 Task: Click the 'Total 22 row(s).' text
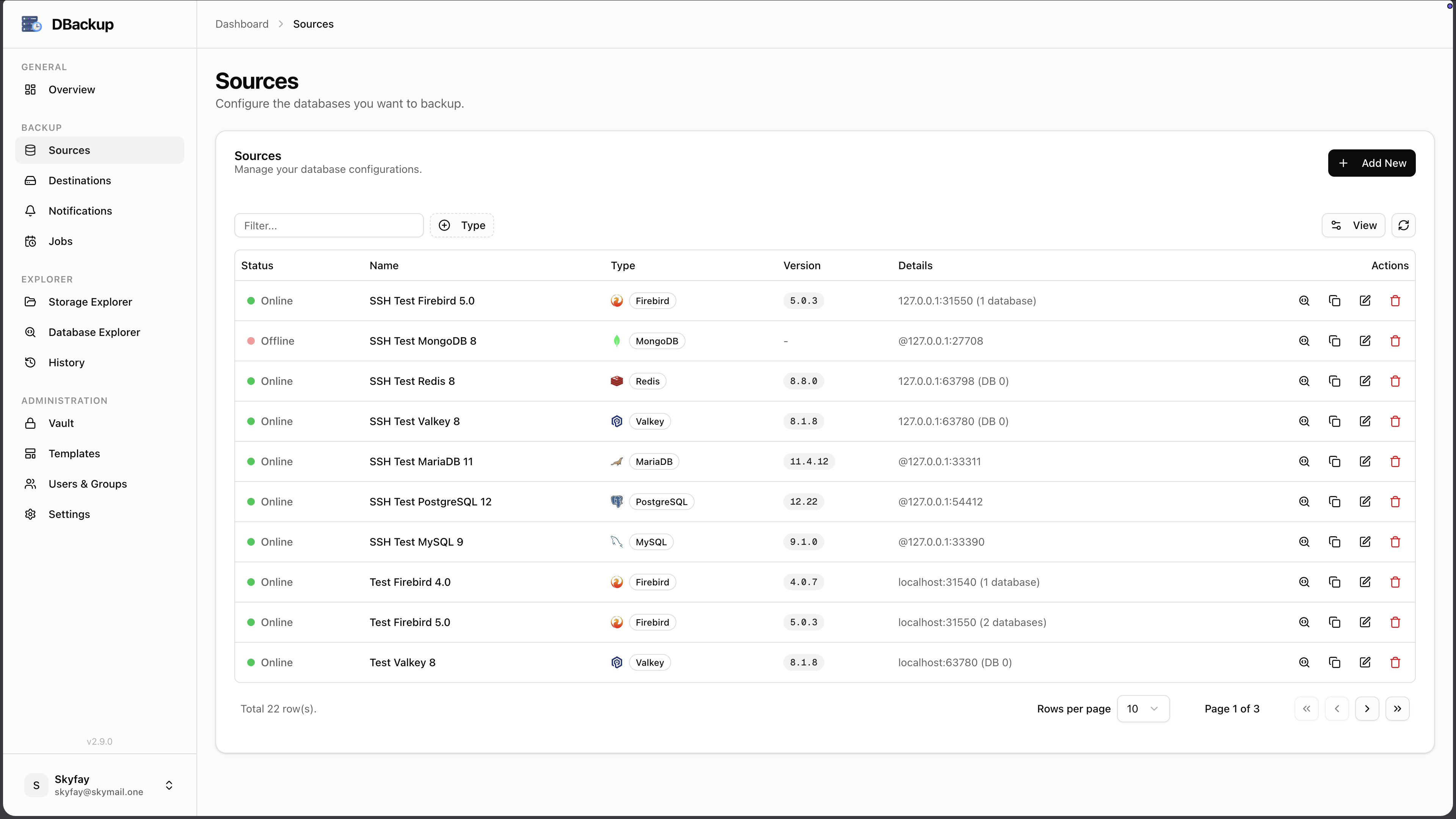pos(278,708)
